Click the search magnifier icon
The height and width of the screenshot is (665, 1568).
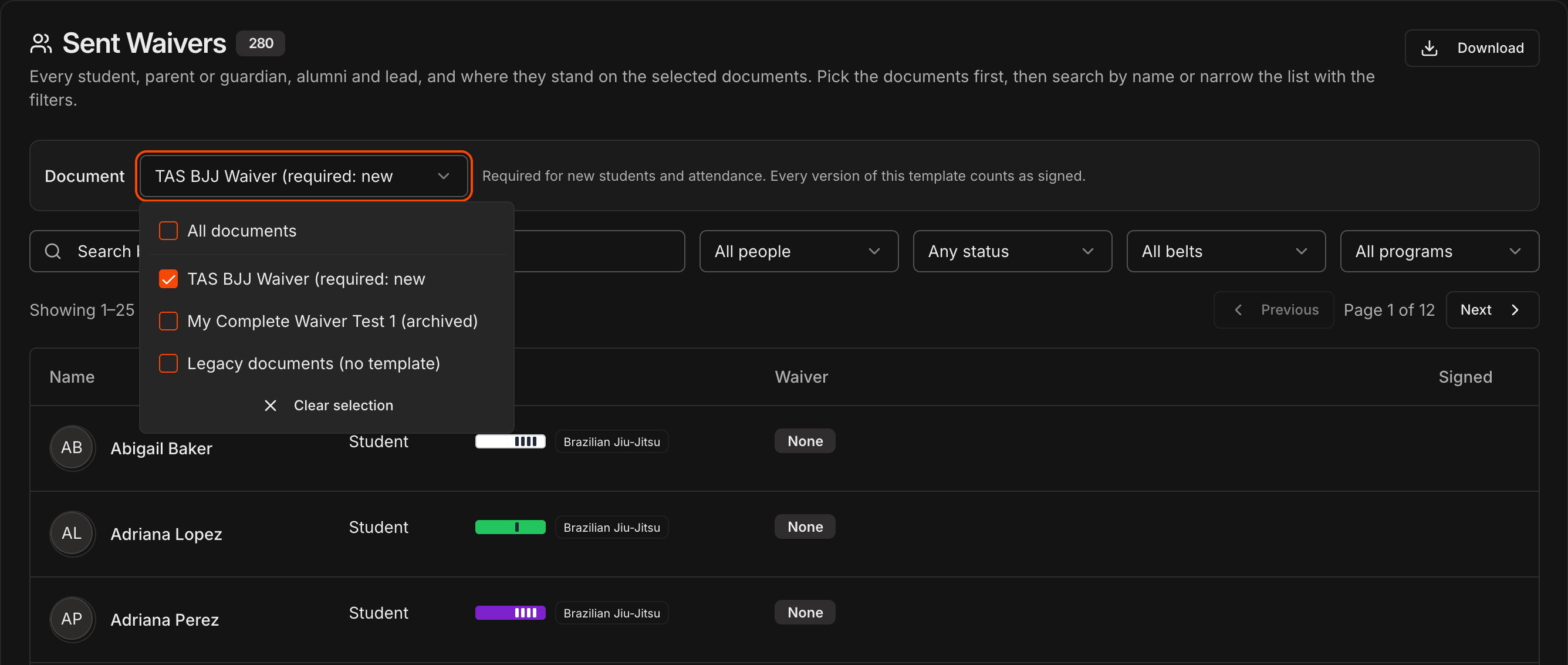click(x=53, y=251)
